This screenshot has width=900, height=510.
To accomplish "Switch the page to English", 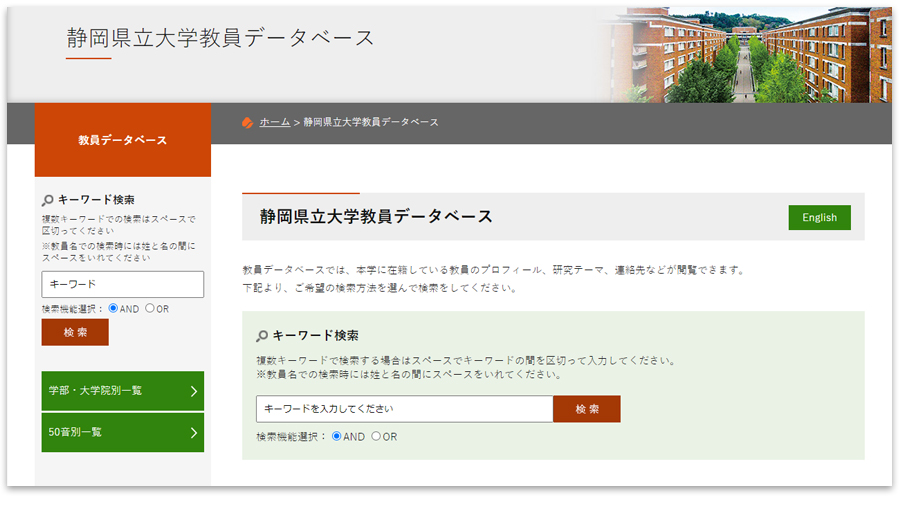I will coord(819,218).
